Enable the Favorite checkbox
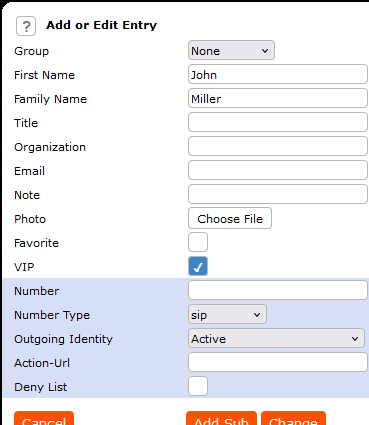The width and height of the screenshot is (369, 425). pyautogui.click(x=198, y=242)
